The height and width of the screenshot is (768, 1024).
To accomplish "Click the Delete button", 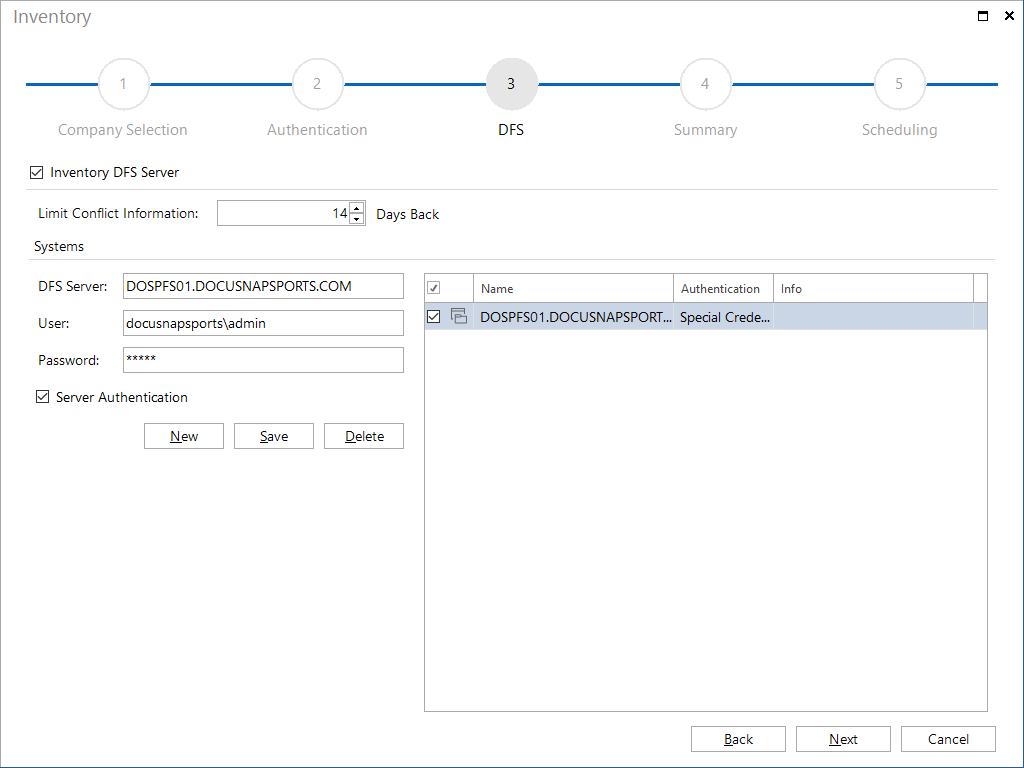I will coord(364,436).
